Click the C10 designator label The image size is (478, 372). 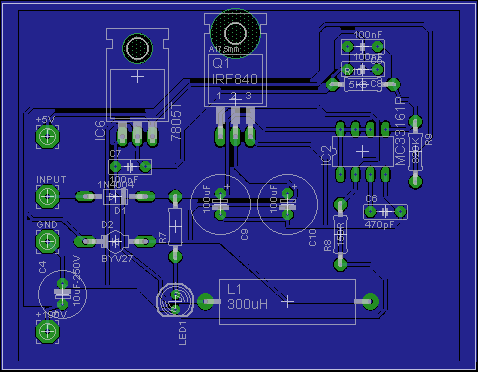[x=312, y=238]
